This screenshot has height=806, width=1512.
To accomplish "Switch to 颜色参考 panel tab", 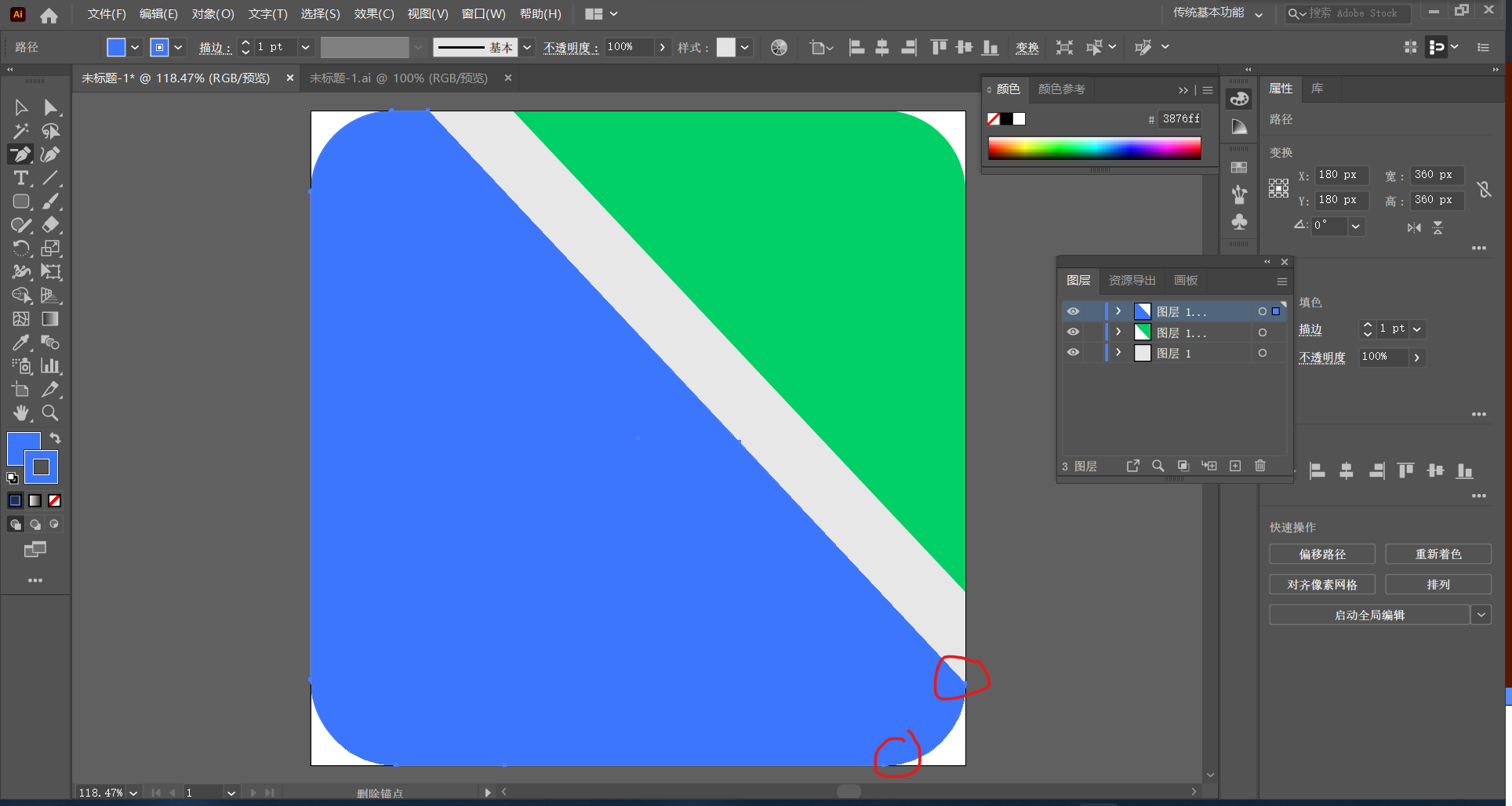I will (x=1062, y=89).
